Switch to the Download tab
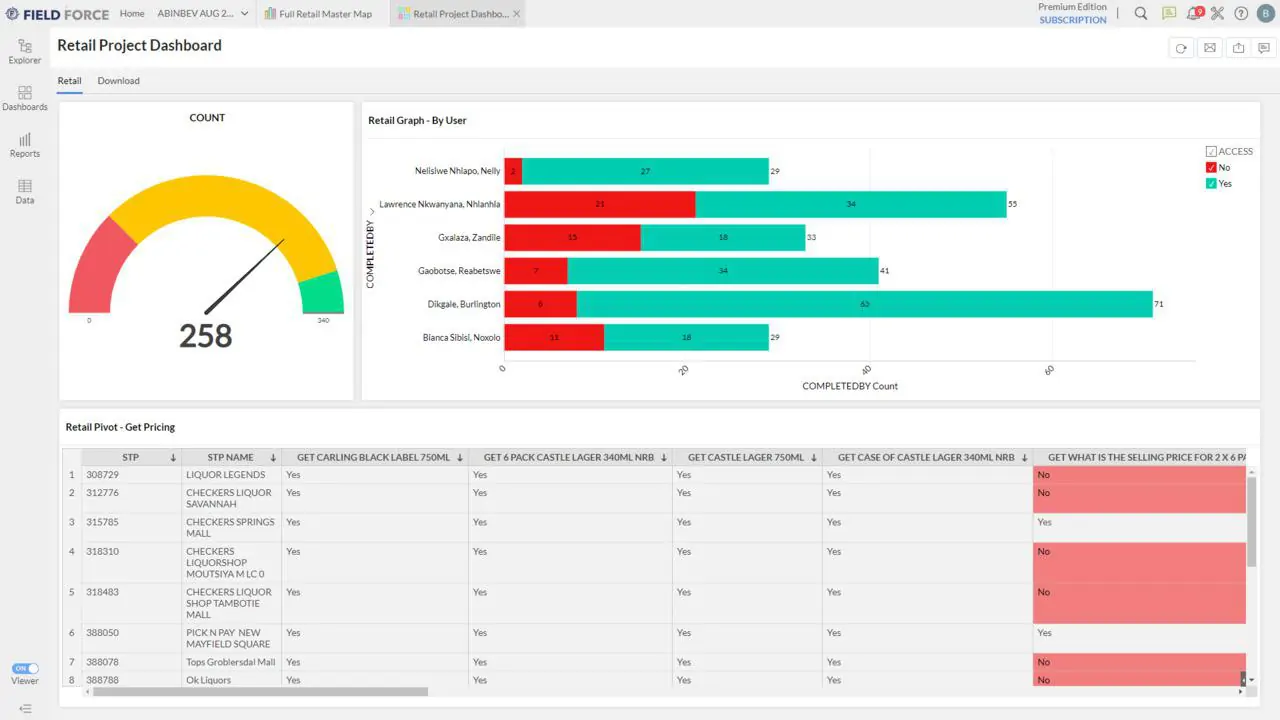The height and width of the screenshot is (720, 1280). 119,81
